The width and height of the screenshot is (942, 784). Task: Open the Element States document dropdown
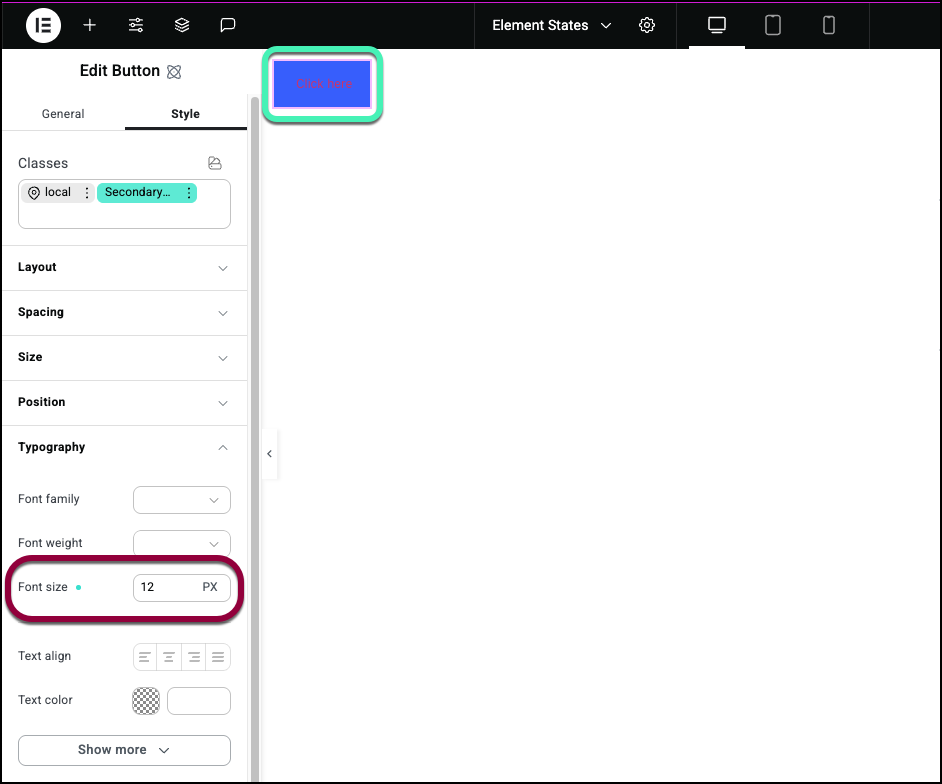click(x=551, y=25)
